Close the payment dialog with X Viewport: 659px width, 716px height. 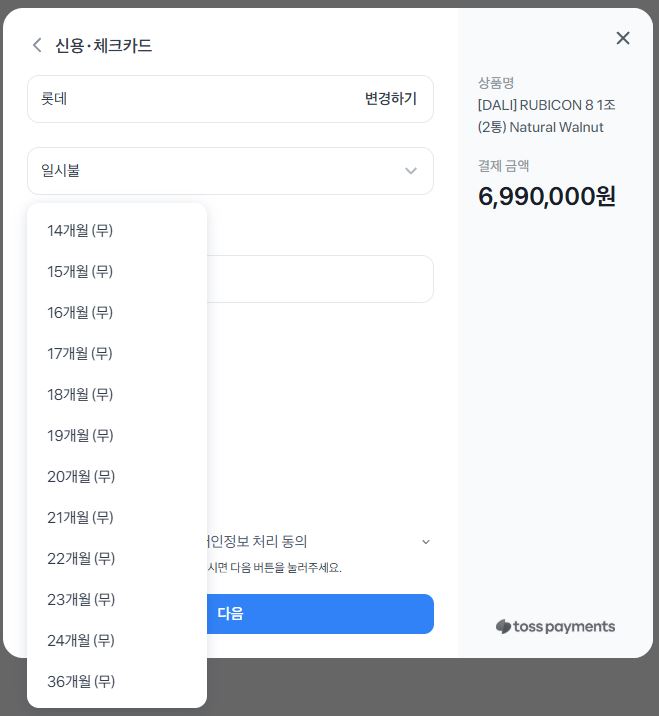623,38
